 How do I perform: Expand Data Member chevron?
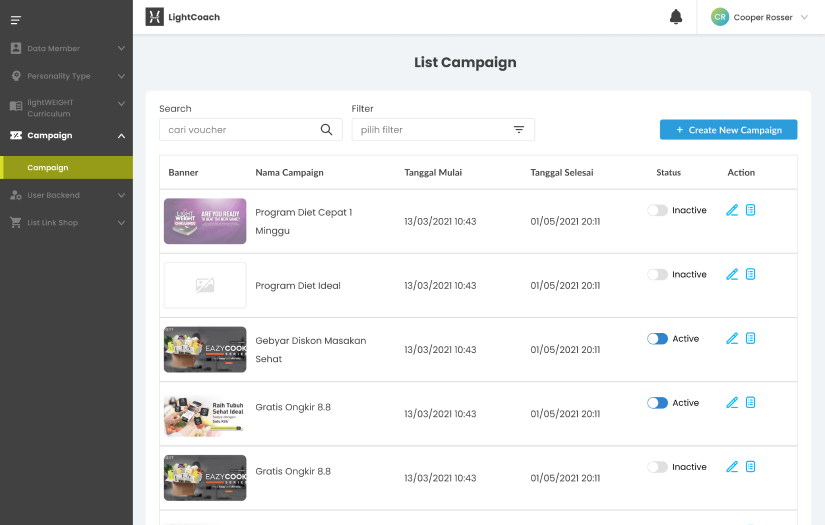(x=122, y=48)
